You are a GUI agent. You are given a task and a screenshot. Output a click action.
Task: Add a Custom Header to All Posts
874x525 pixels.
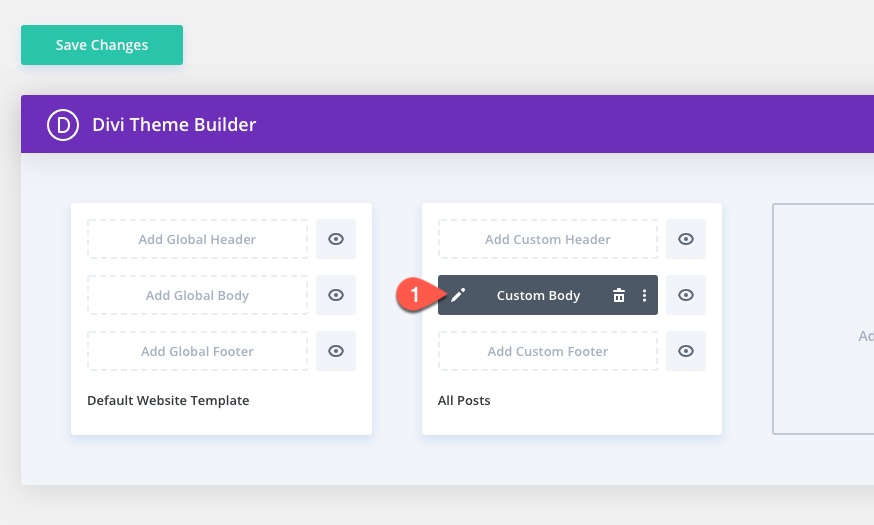[x=547, y=239]
